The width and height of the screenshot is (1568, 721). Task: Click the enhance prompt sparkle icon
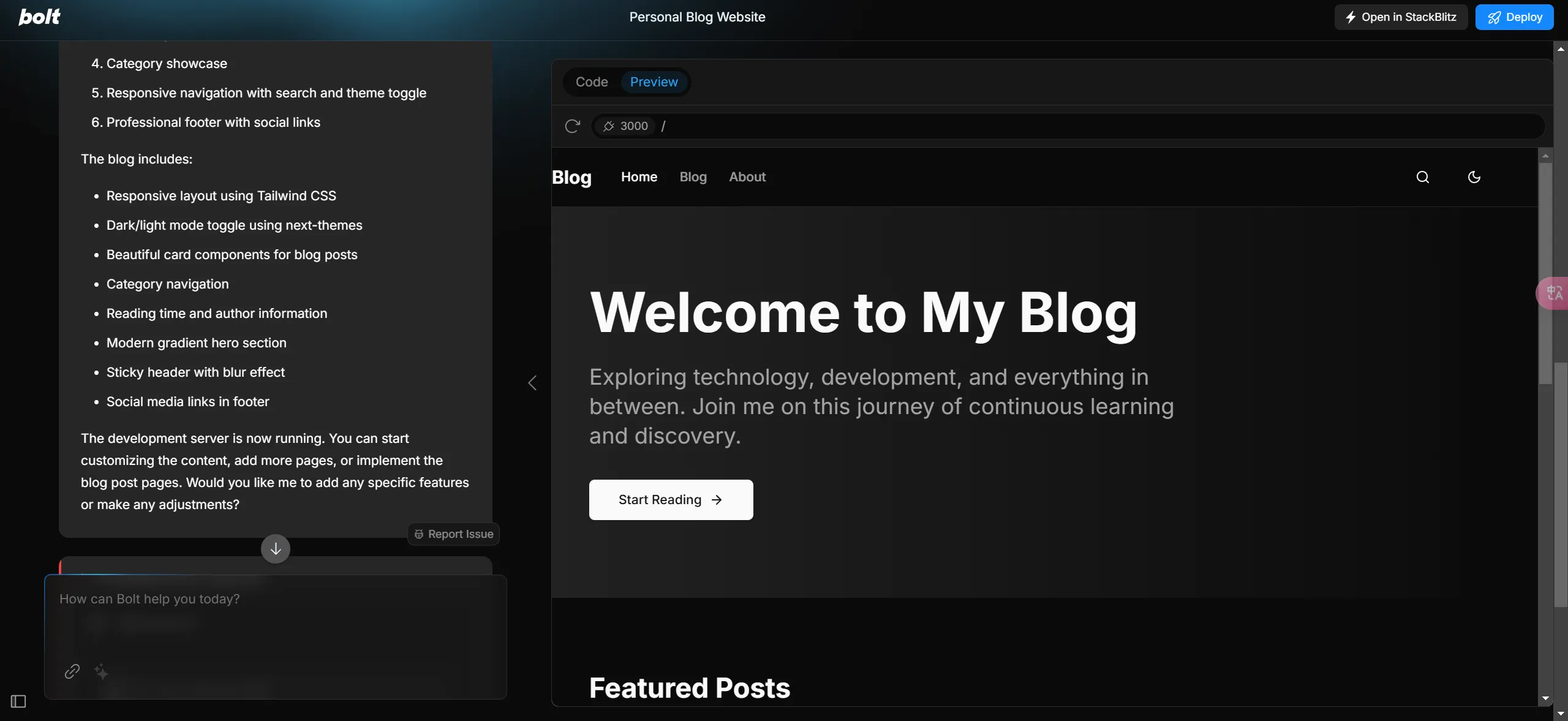(102, 671)
